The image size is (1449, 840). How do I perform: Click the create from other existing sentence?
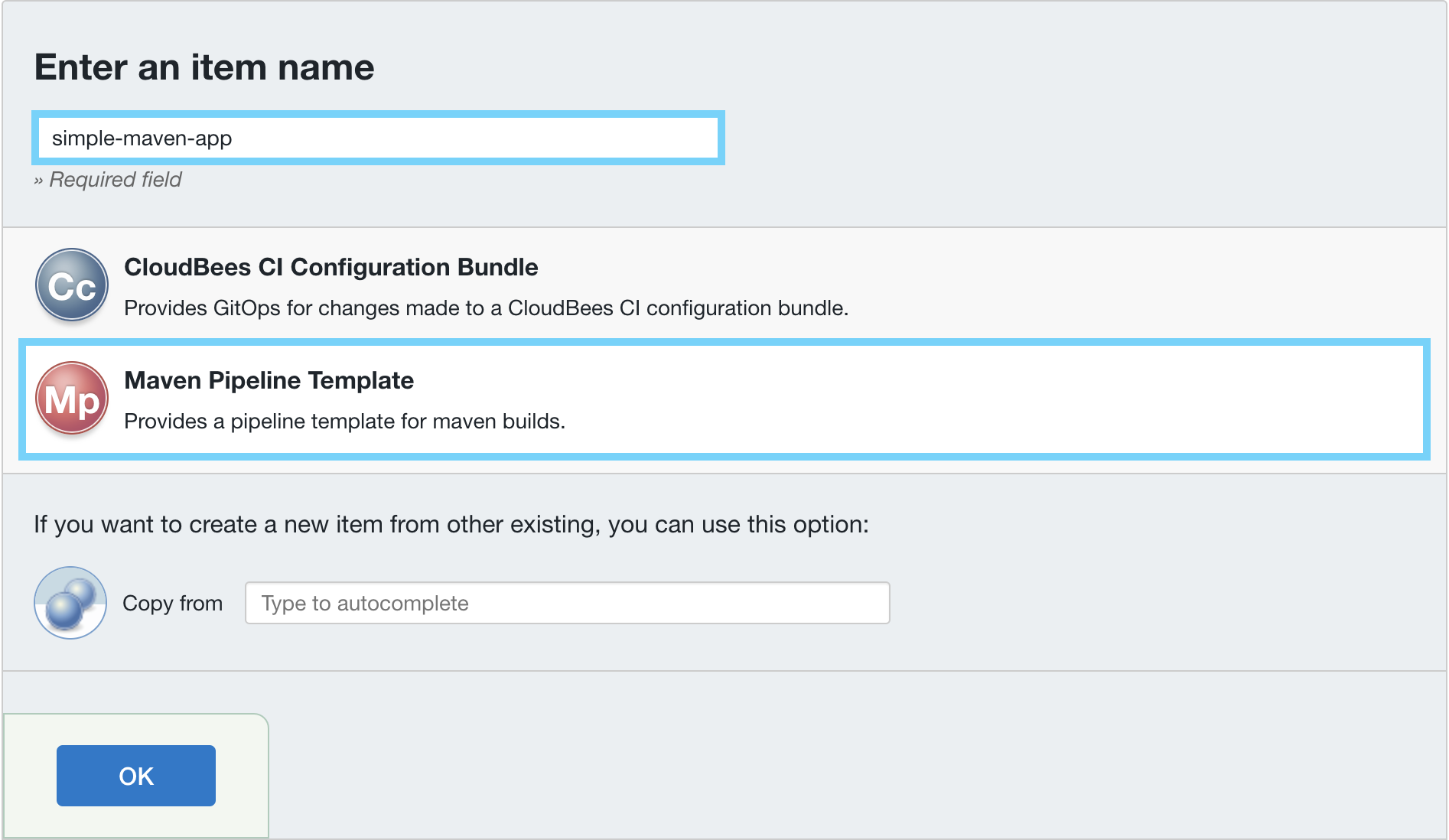(451, 525)
